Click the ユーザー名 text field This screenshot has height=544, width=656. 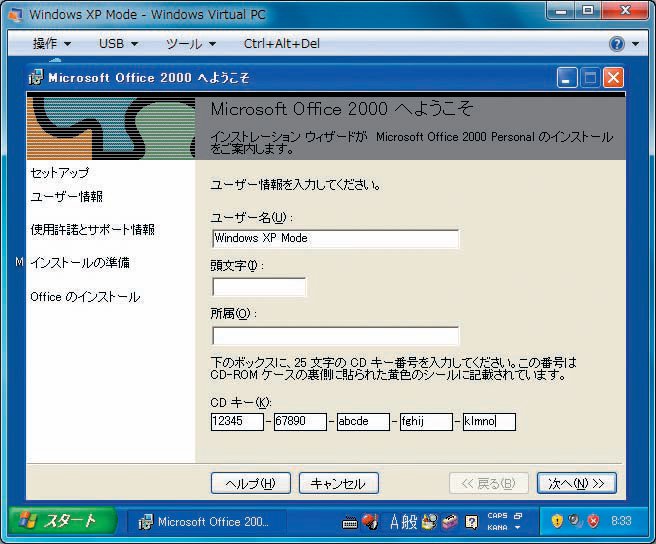point(336,239)
